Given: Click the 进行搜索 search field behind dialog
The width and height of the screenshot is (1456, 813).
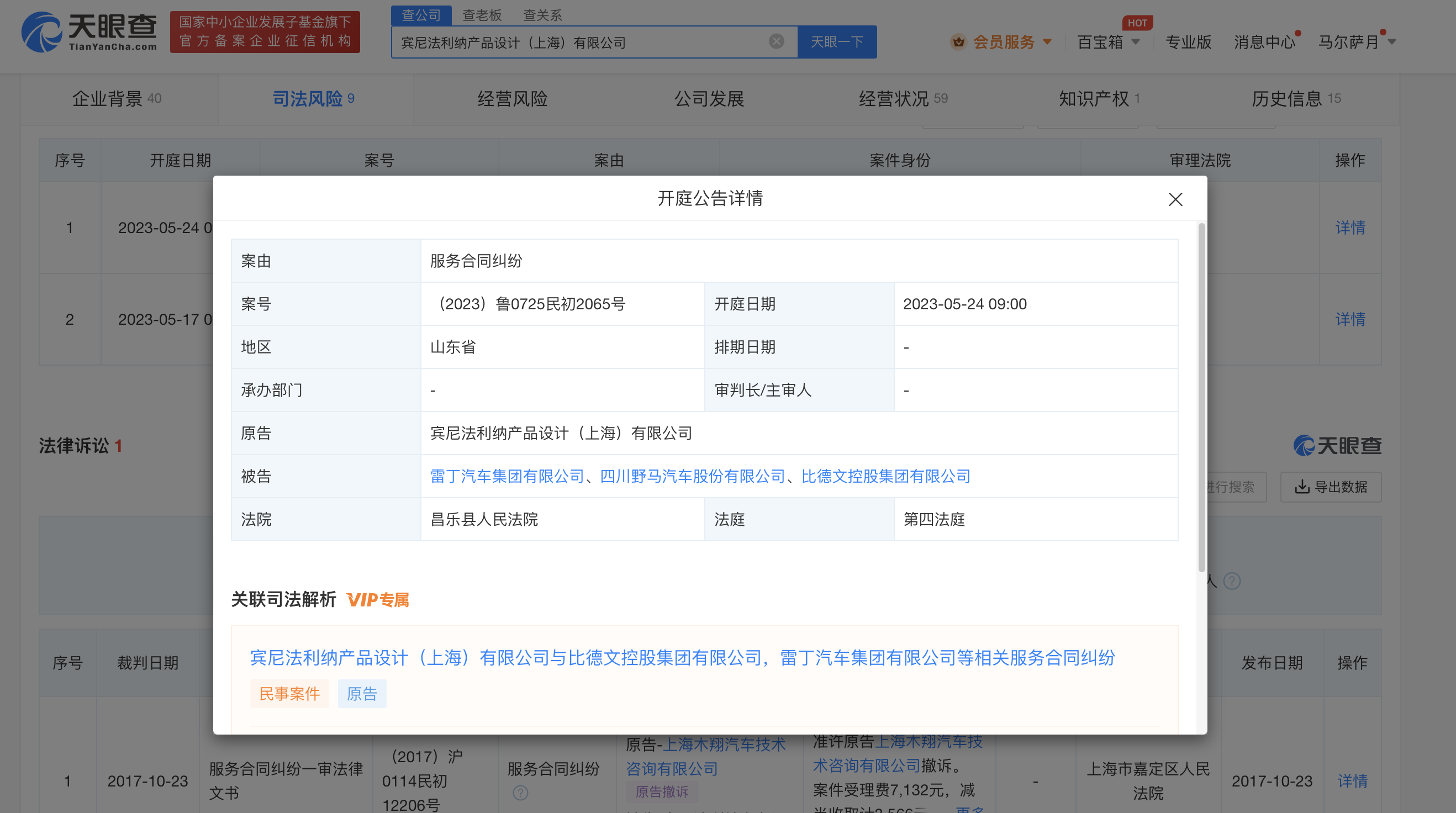Looking at the screenshot, I should [x=1236, y=487].
